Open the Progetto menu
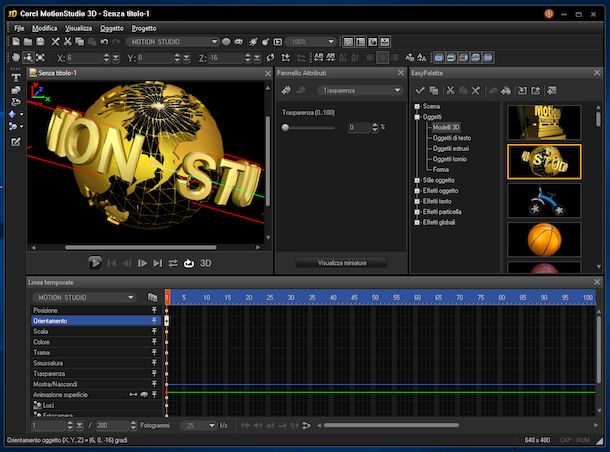Screen dimensions: 610x452 pos(144,28)
